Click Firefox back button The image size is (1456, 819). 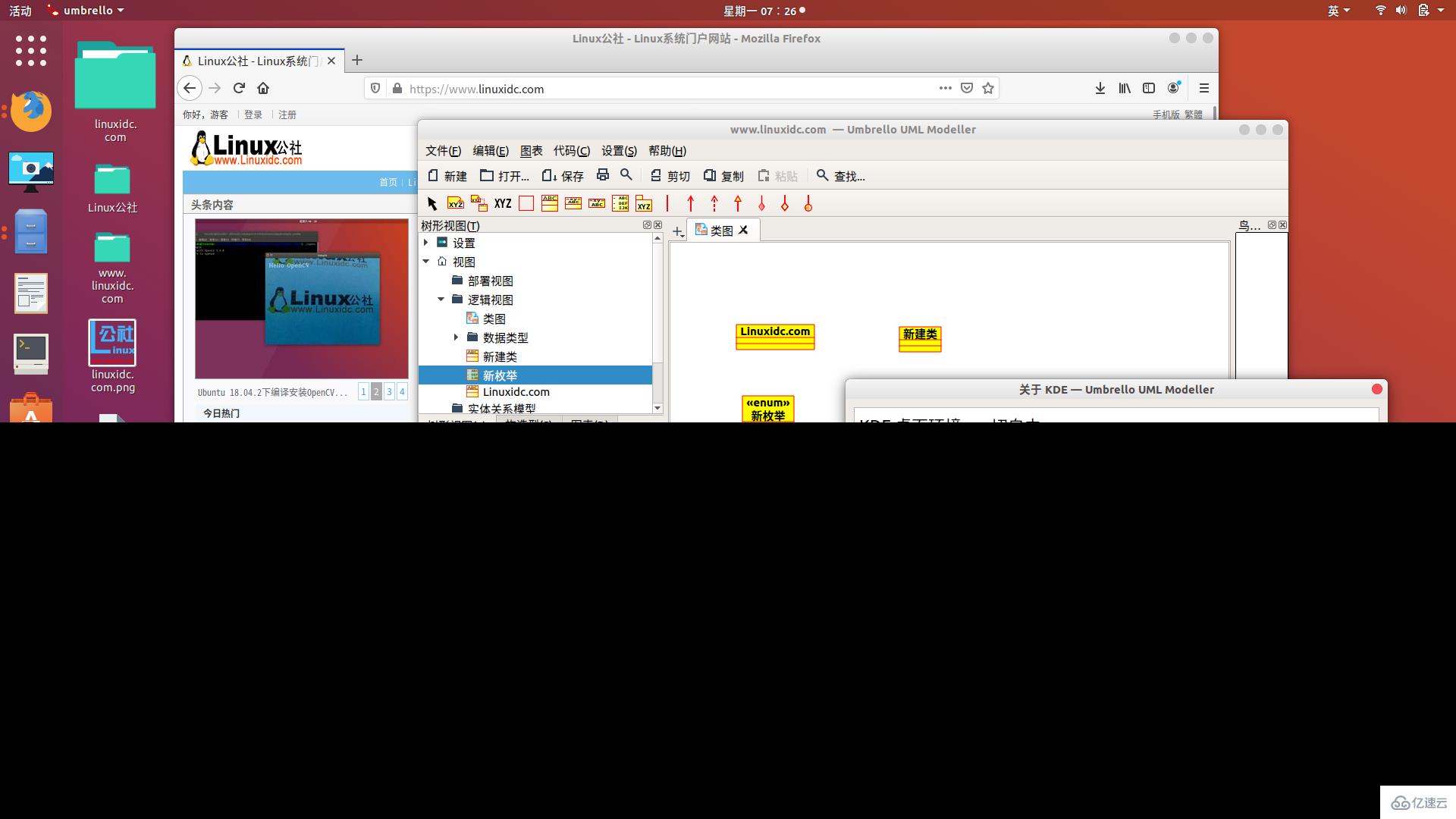(x=190, y=88)
